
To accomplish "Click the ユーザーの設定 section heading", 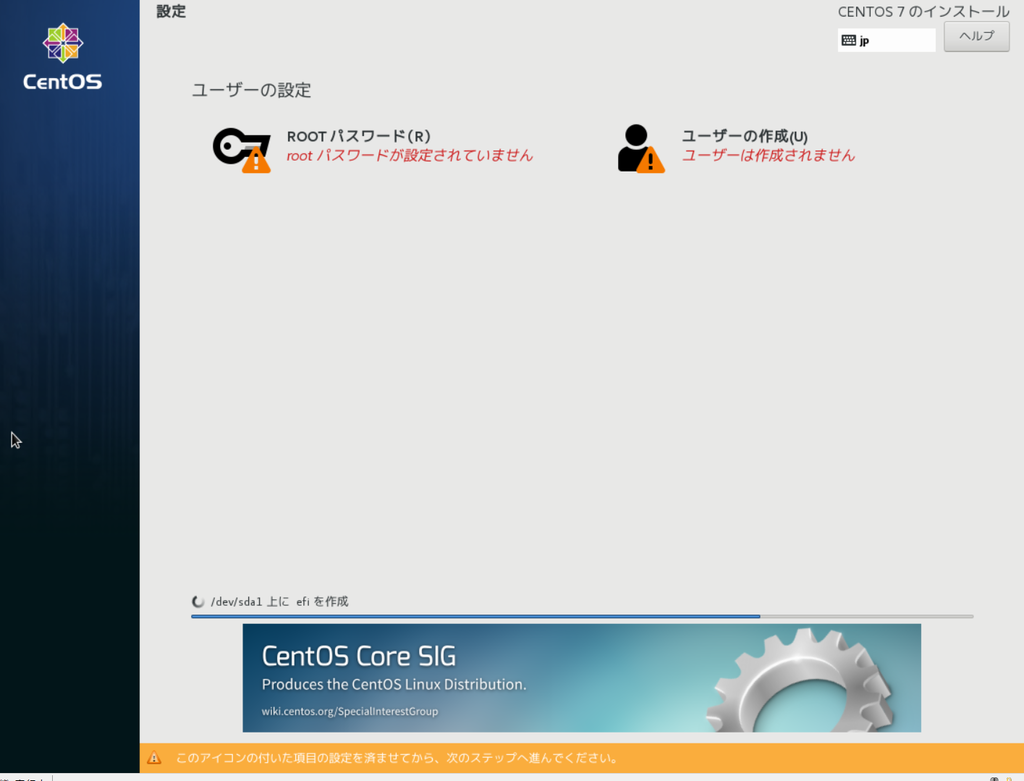I will [x=251, y=90].
